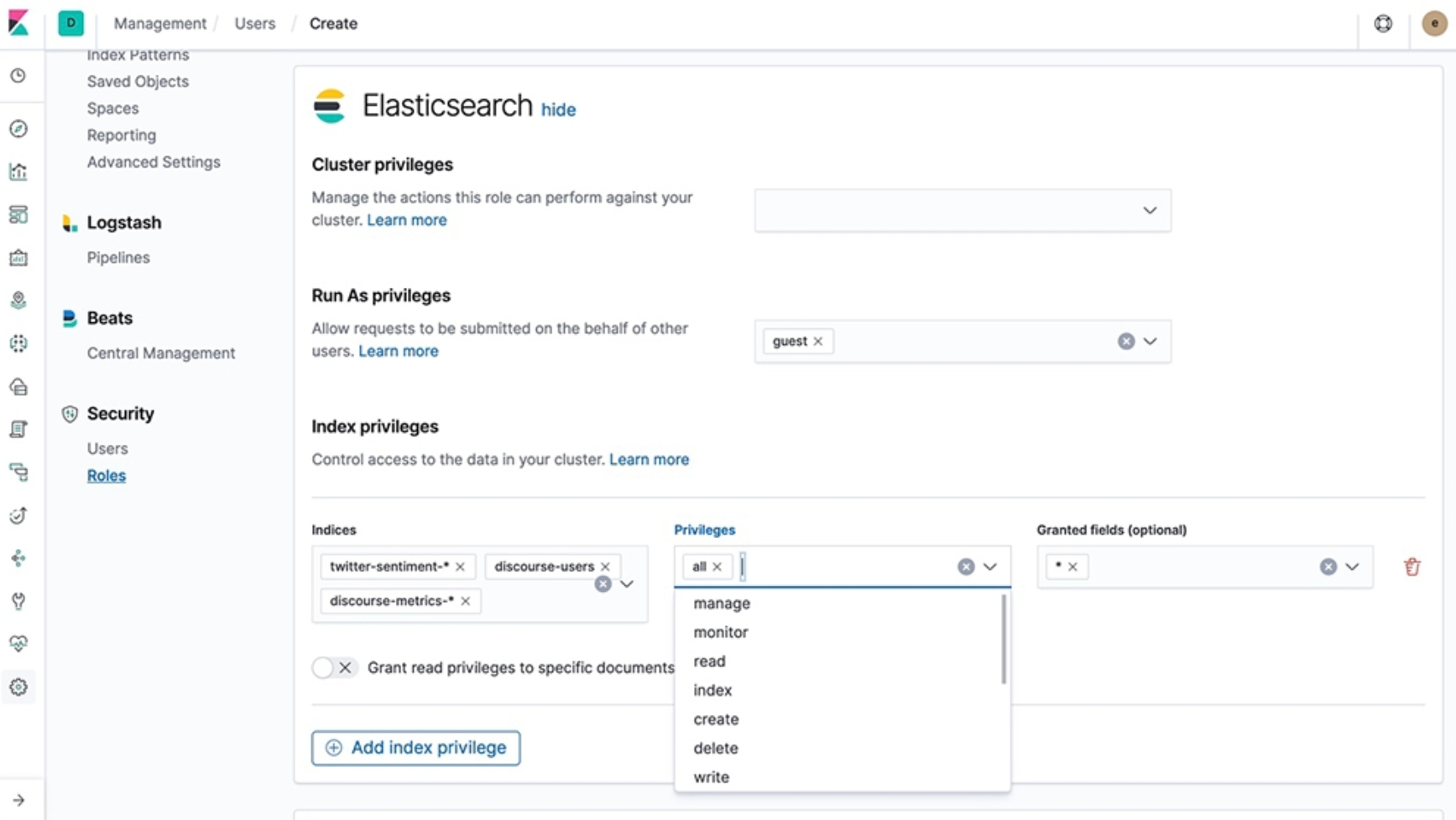Viewport: 1456px width, 820px height.
Task: Open Visualize chart icon in sidebar
Action: click(x=18, y=171)
